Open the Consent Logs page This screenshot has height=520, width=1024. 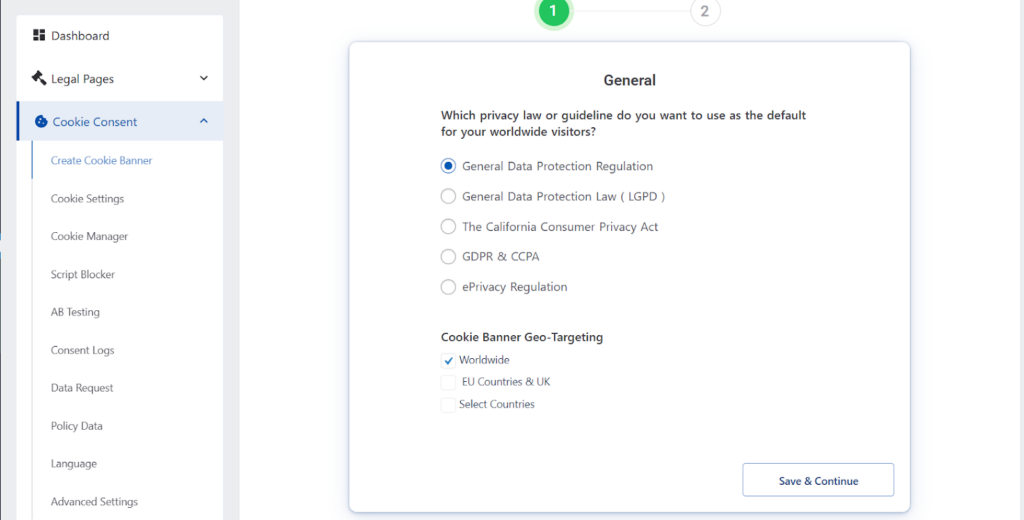pos(83,350)
